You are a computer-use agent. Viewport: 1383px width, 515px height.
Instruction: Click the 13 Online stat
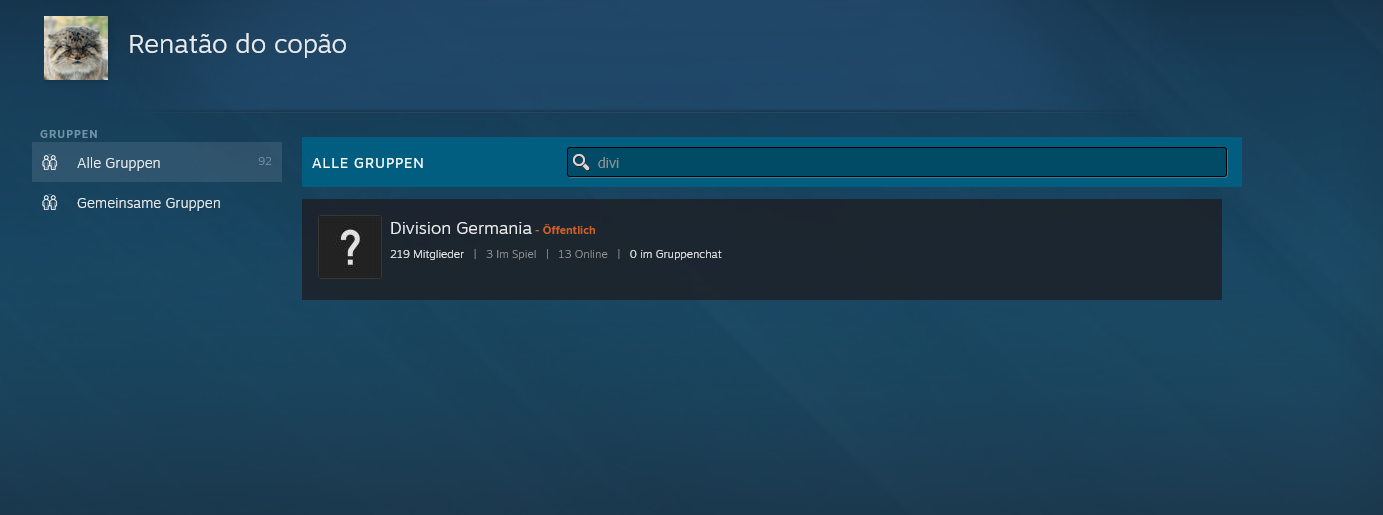click(x=582, y=254)
